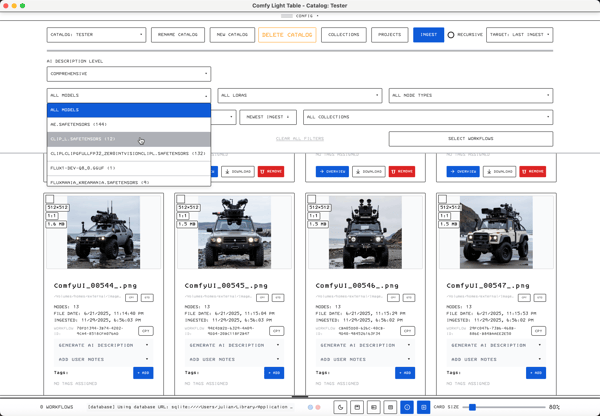Viewport: 600px width, 416px height.
Task: Open the ComfyUI_00547_ vehicle thumbnail
Action: pos(496,232)
